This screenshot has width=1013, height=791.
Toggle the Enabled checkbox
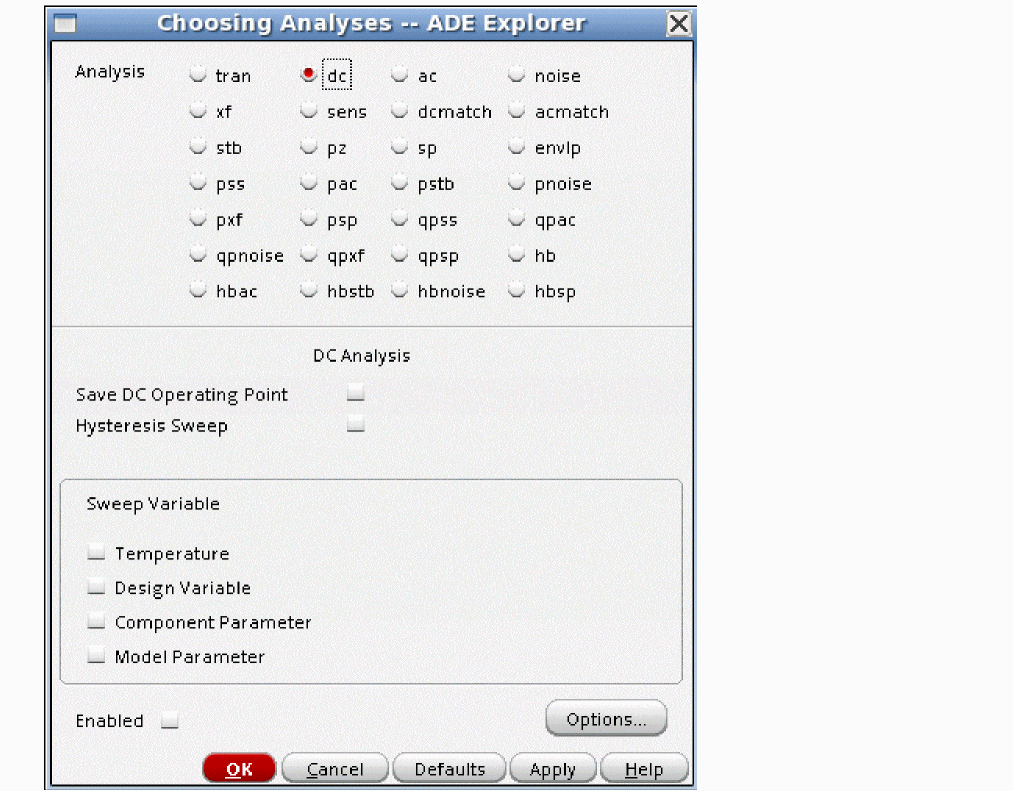(170, 720)
